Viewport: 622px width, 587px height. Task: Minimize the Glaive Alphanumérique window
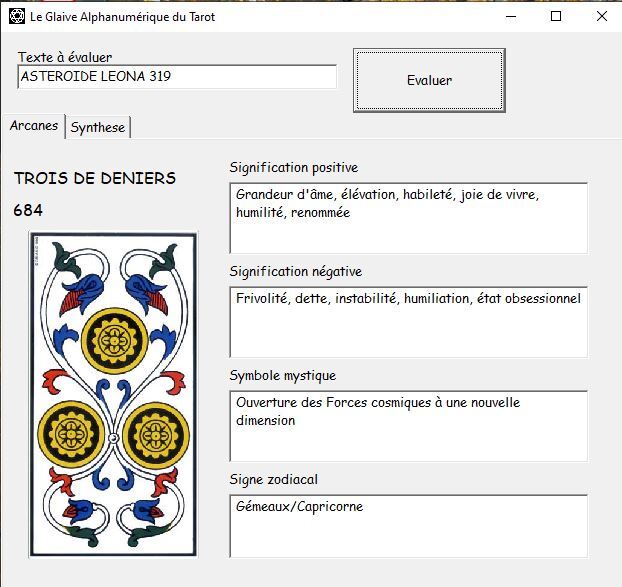pyautogui.click(x=511, y=17)
